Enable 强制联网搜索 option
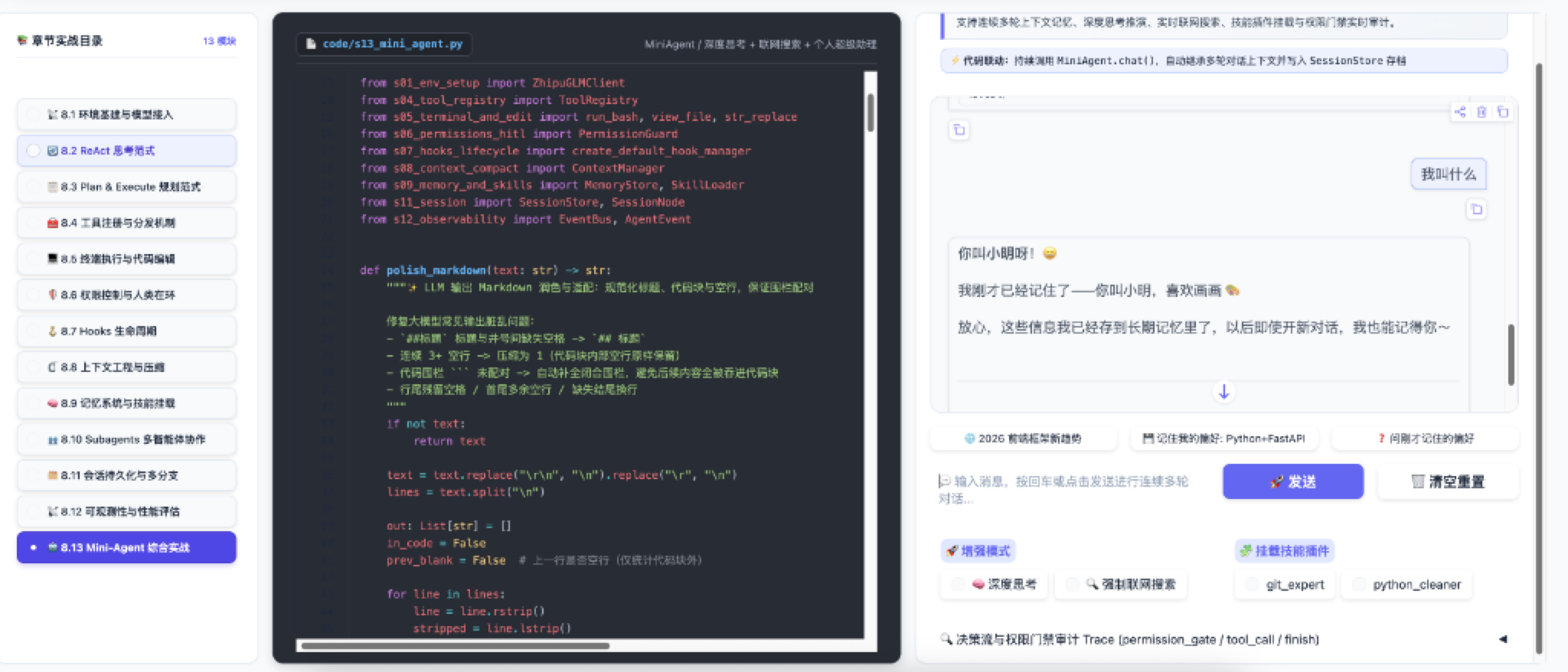Image resolution: width=1568 pixels, height=672 pixels. 1072,584
